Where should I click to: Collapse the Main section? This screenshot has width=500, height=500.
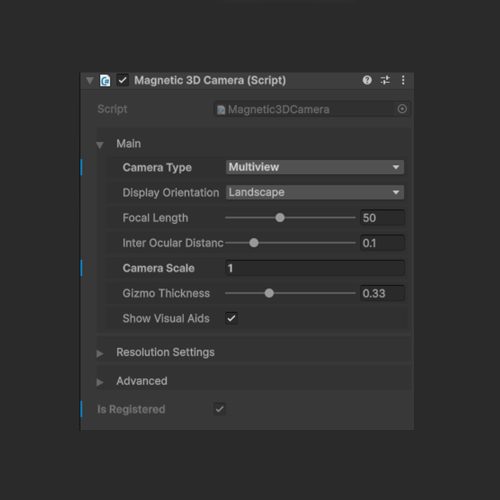[100, 145]
